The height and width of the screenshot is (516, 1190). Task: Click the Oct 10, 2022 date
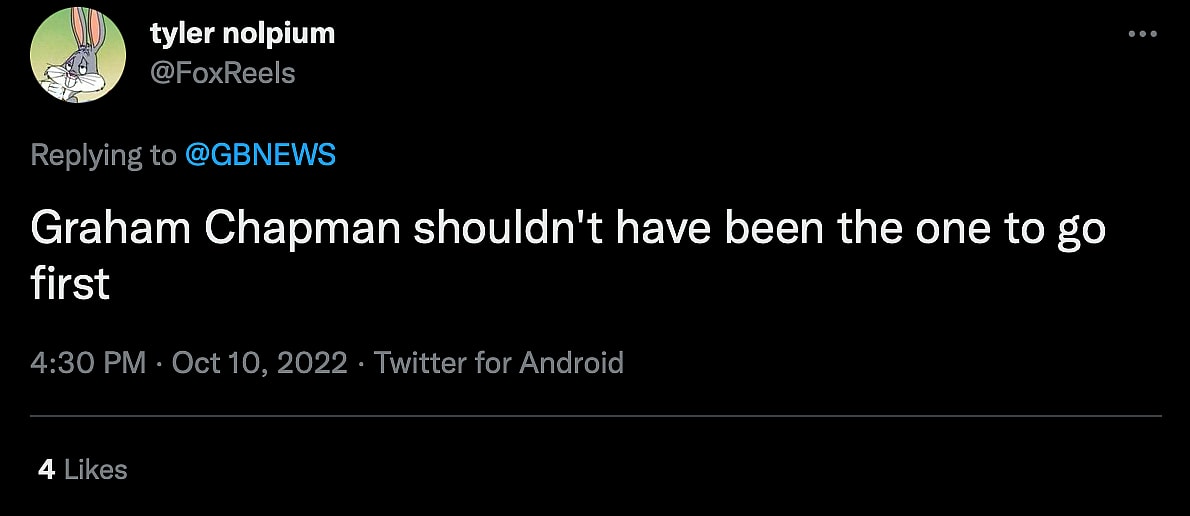(259, 362)
